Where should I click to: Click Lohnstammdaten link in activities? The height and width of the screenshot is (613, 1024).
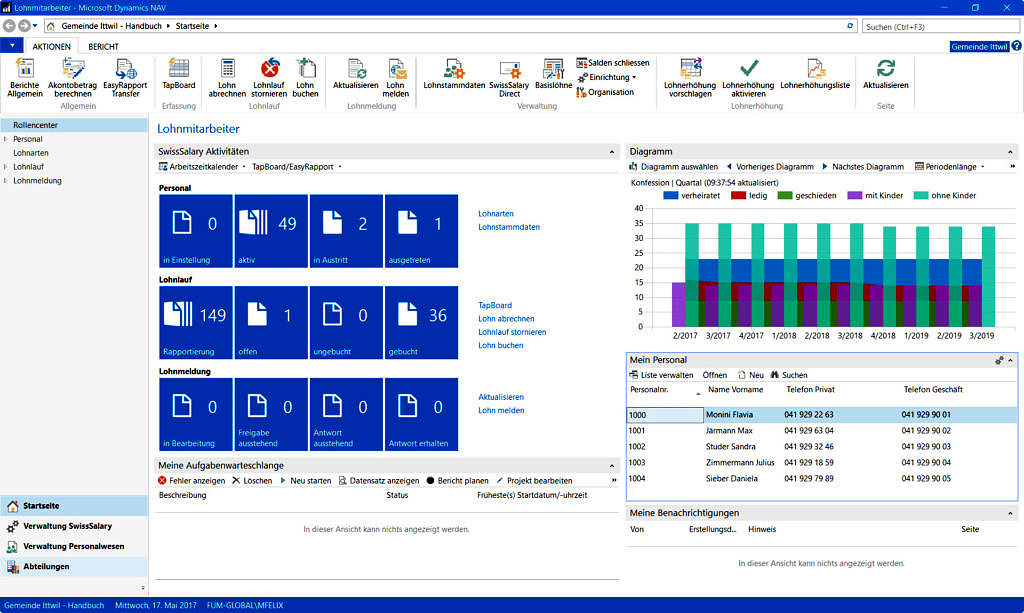point(509,227)
